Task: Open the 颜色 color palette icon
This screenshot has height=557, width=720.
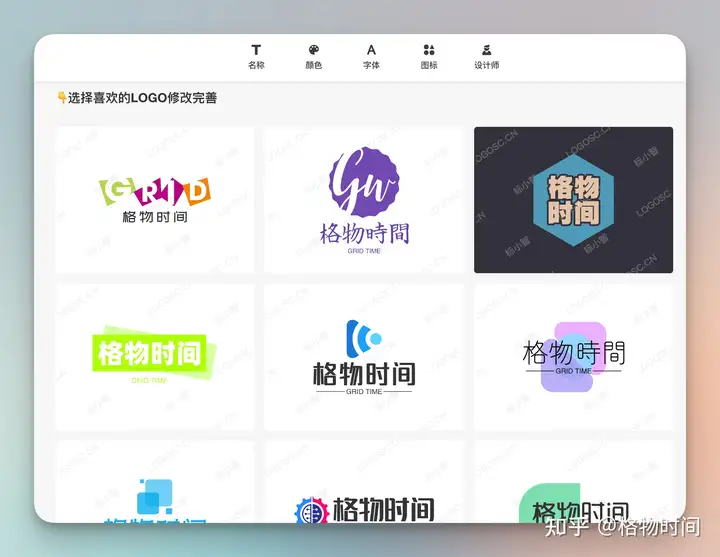Action: point(314,50)
